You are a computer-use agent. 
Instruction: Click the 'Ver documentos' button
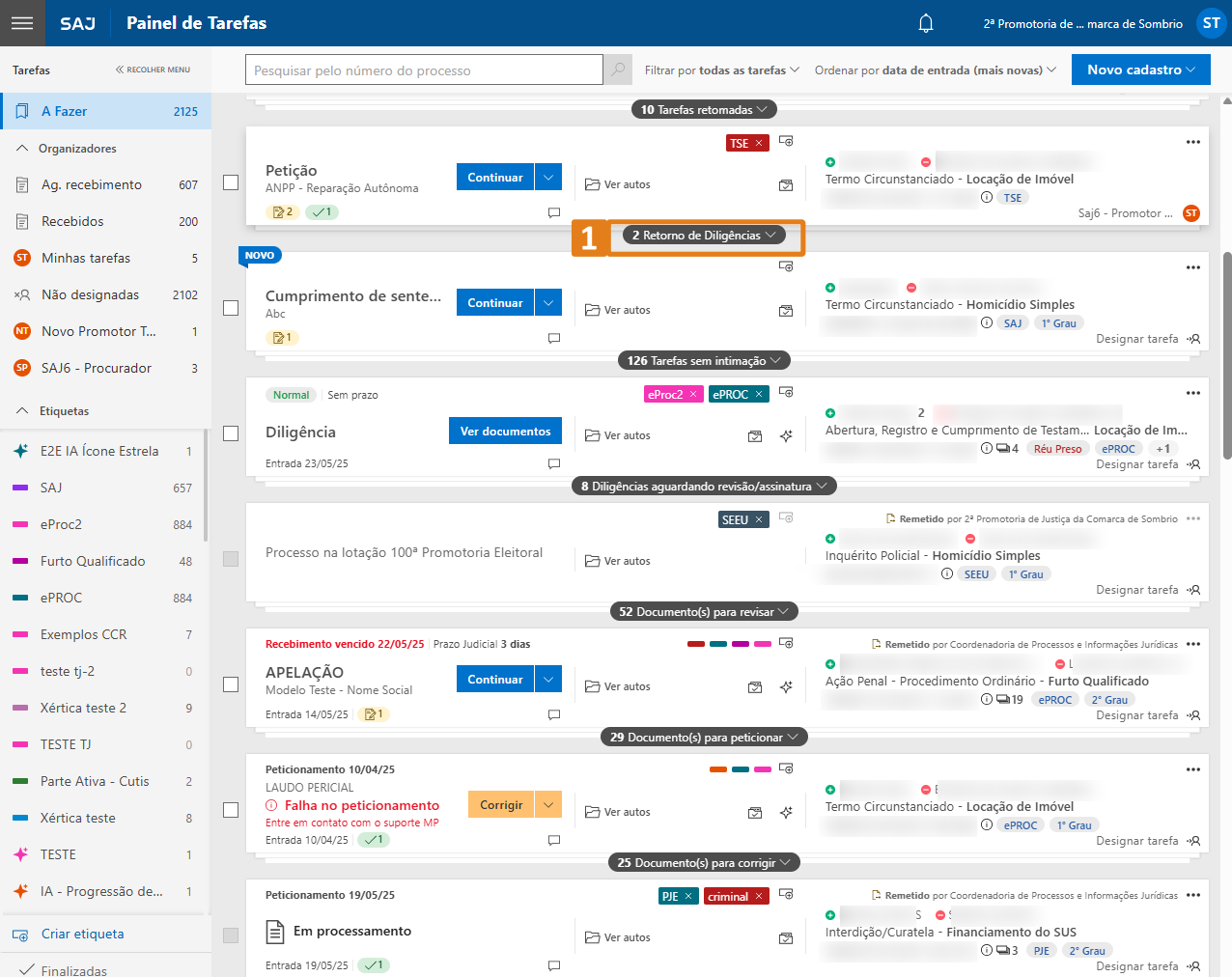[505, 432]
